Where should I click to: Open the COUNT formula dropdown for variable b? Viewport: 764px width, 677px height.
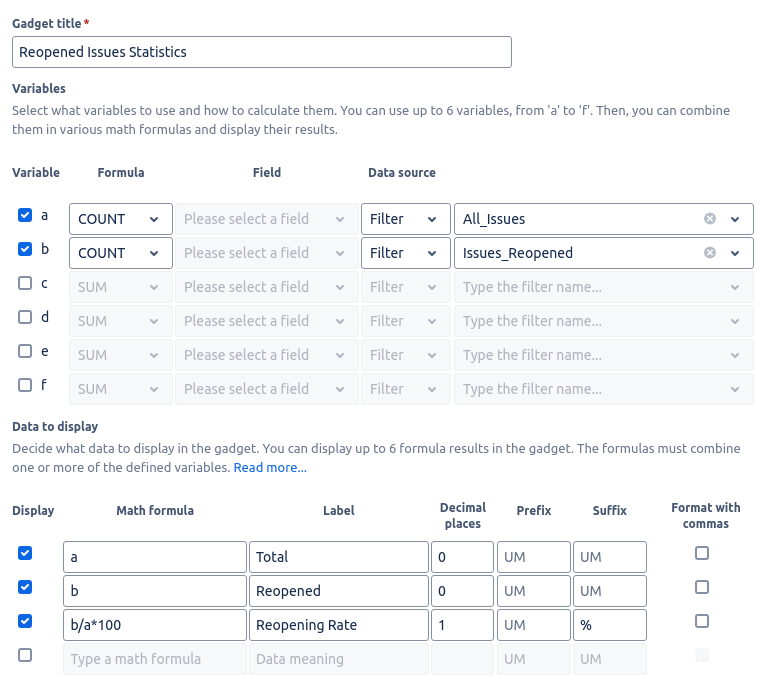[x=120, y=253]
